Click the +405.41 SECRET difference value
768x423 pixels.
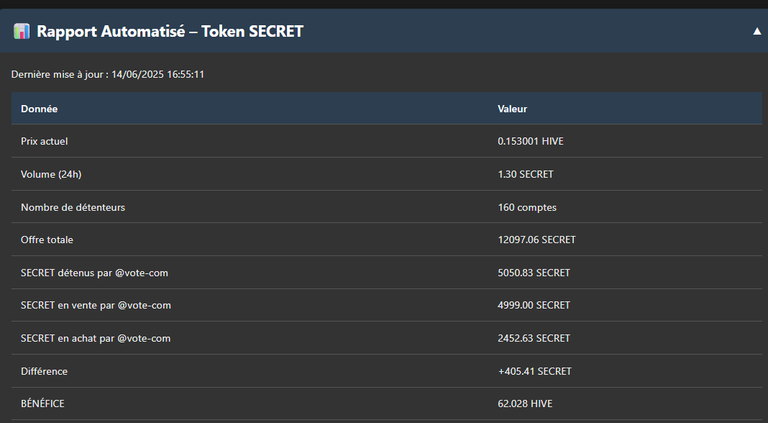(535, 371)
